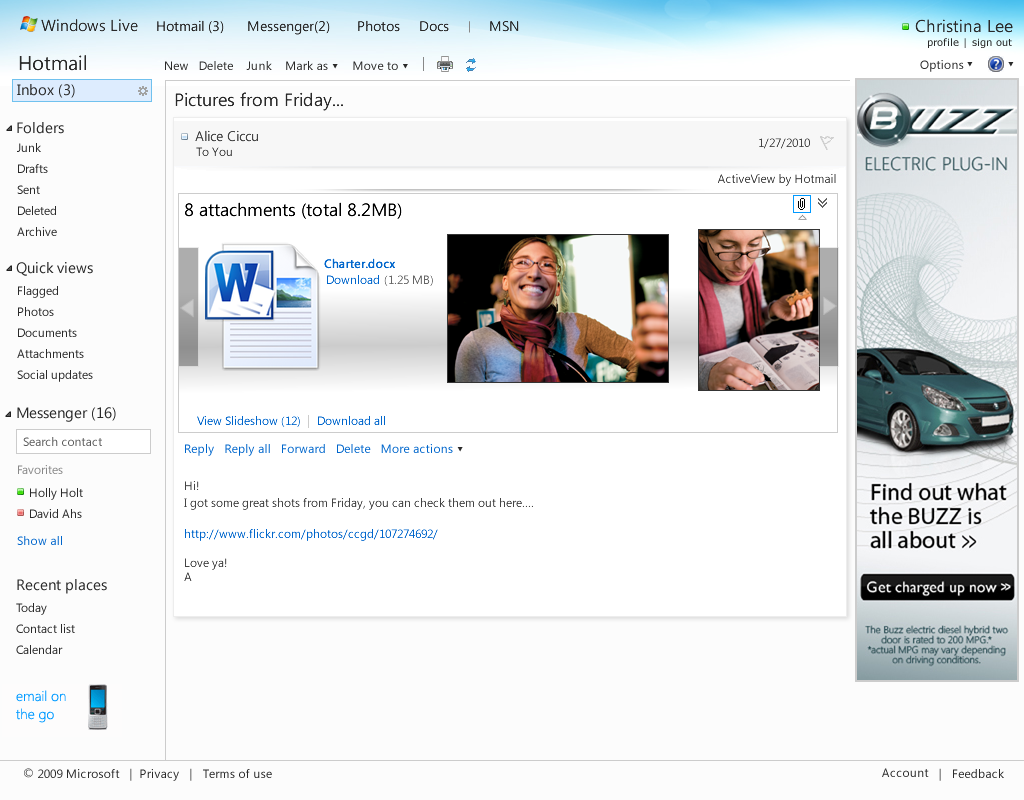The image size is (1024, 800).
Task: Open MSN from the top navigation
Action: tap(504, 26)
